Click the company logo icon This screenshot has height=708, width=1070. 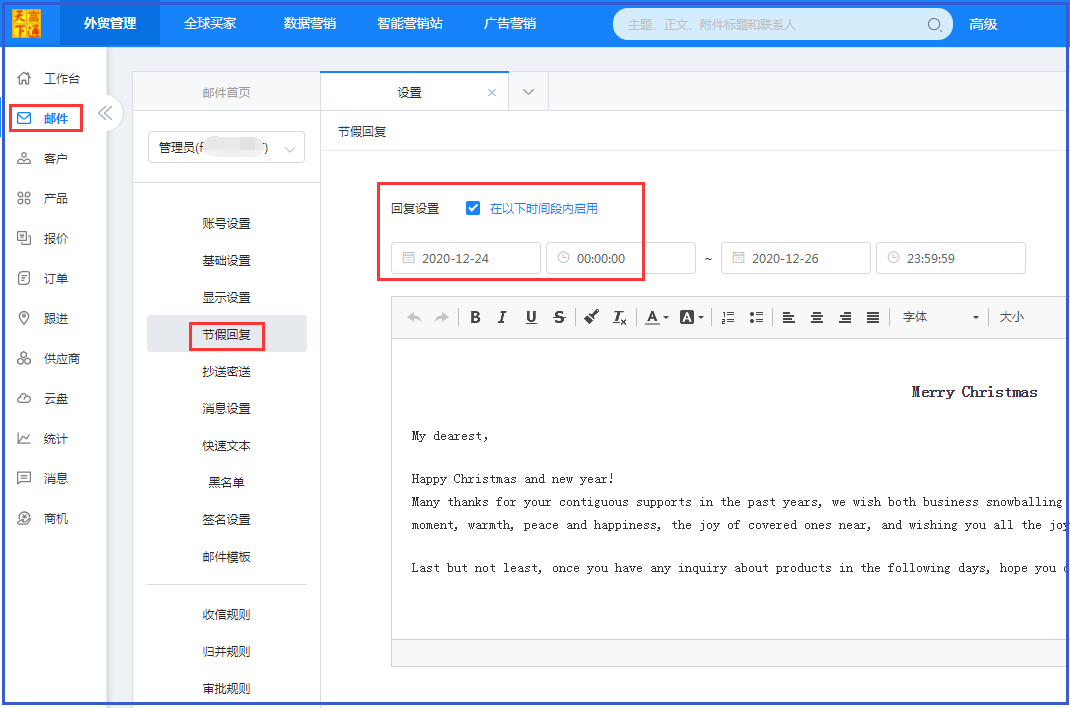coord(27,23)
